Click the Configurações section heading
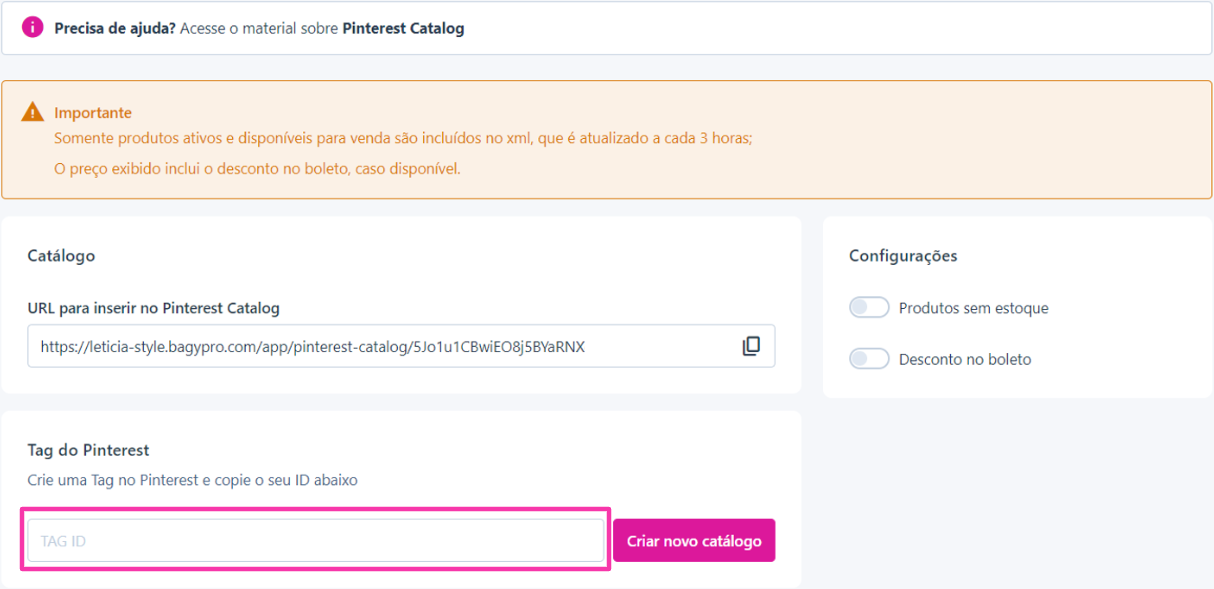This screenshot has height=589, width=1214. 903,256
